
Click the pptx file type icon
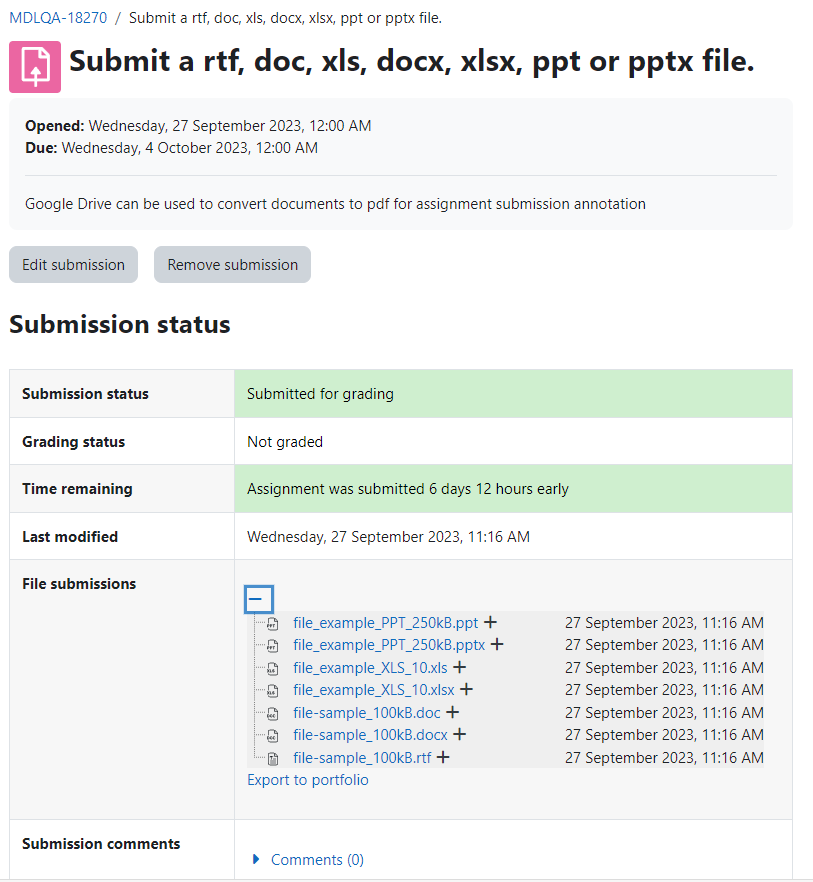pyautogui.click(x=273, y=645)
